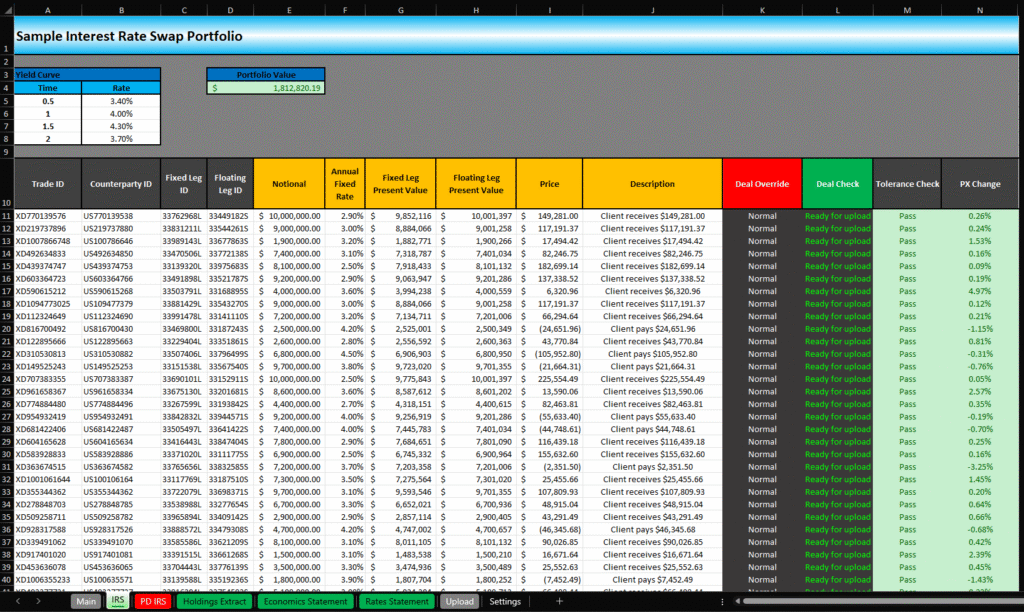Click the Description column heading
Image resolution: width=1024 pixels, height=612 pixels.
point(652,184)
